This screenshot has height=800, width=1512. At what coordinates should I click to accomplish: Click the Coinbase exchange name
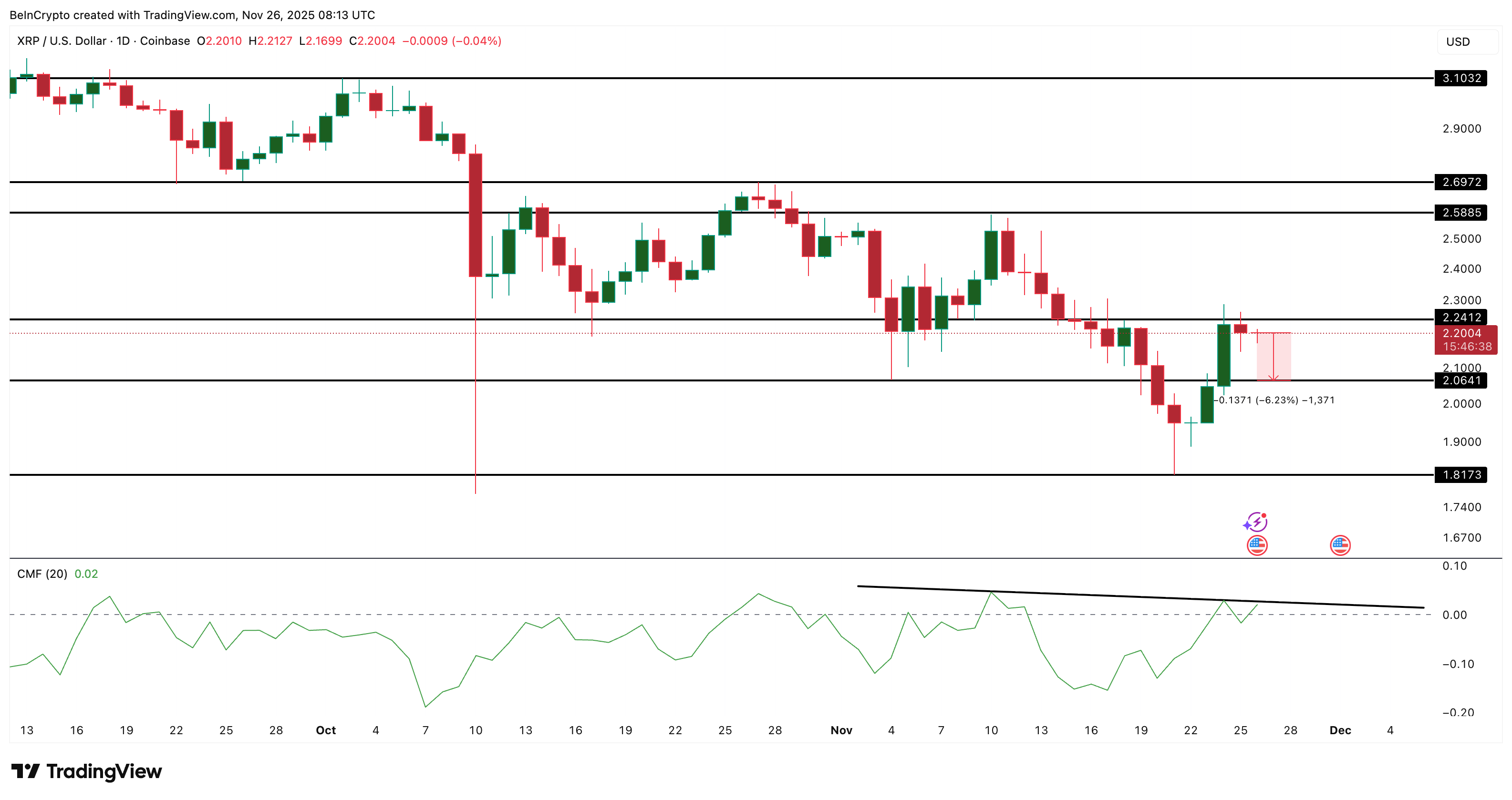pyautogui.click(x=165, y=41)
